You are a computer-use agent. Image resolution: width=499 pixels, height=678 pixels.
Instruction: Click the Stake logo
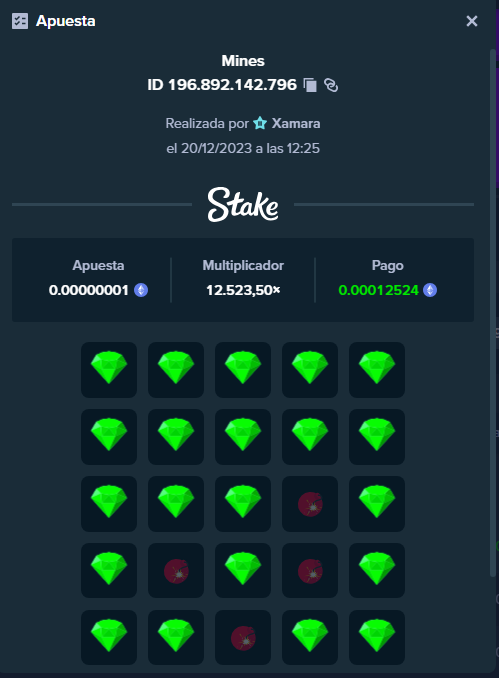pyautogui.click(x=243, y=205)
